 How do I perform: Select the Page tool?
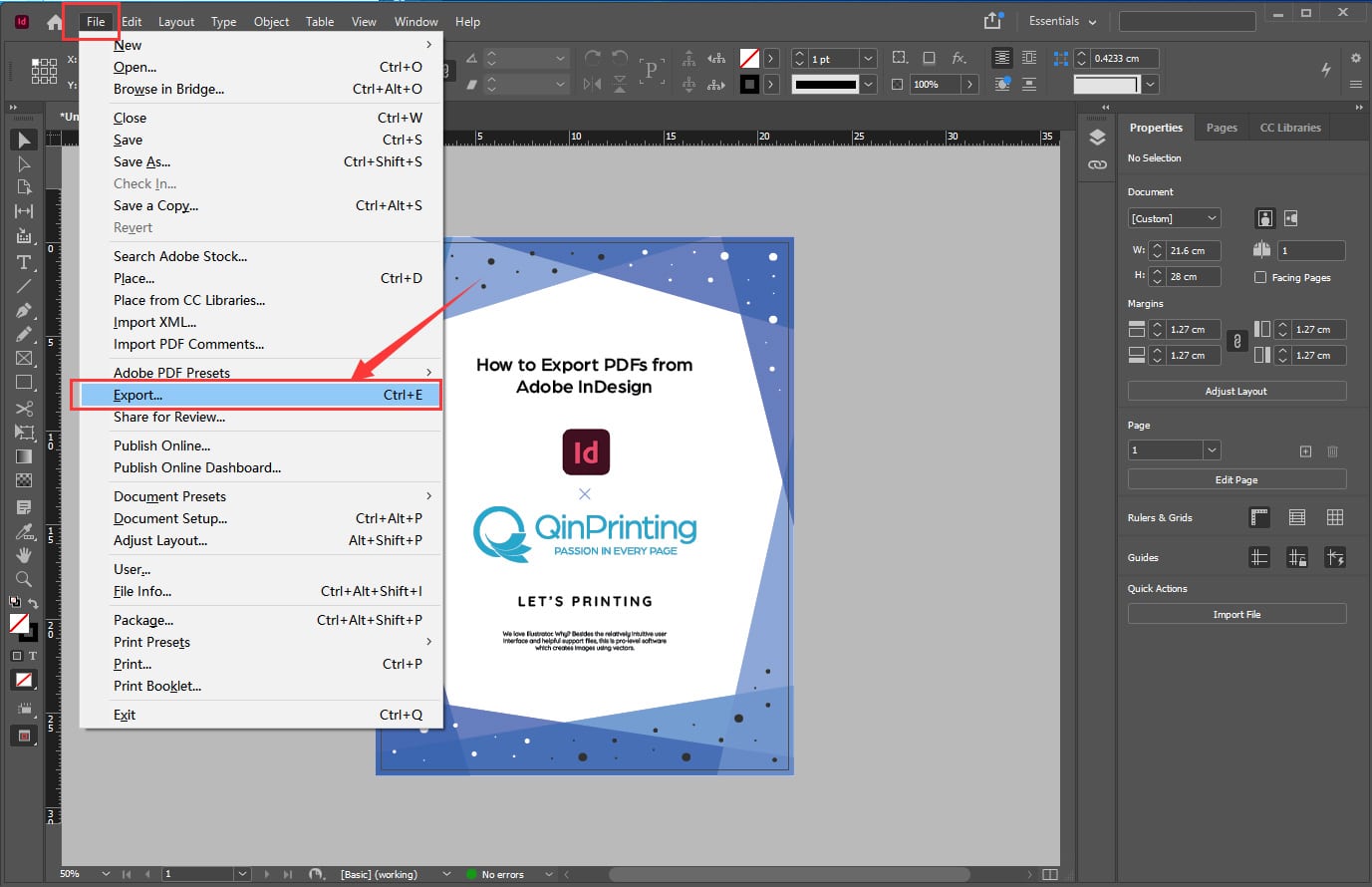point(24,187)
